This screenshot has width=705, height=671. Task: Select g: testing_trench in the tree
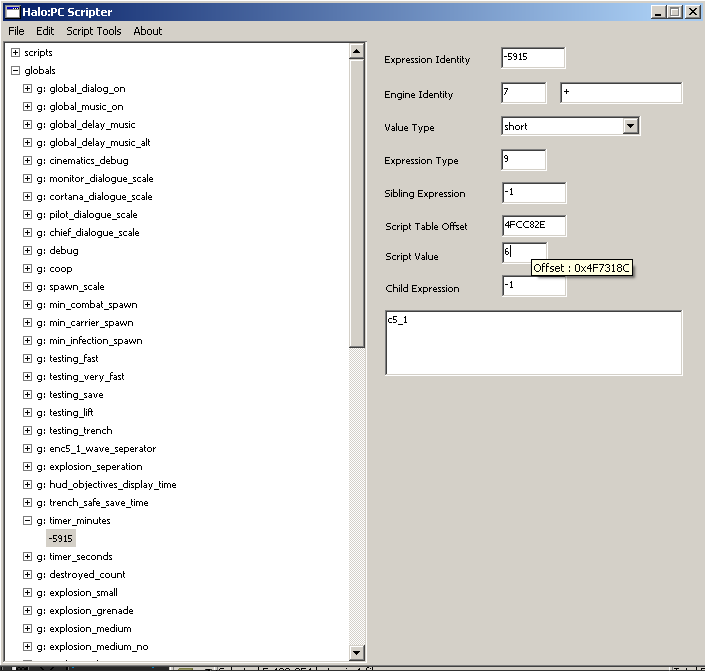click(80, 431)
